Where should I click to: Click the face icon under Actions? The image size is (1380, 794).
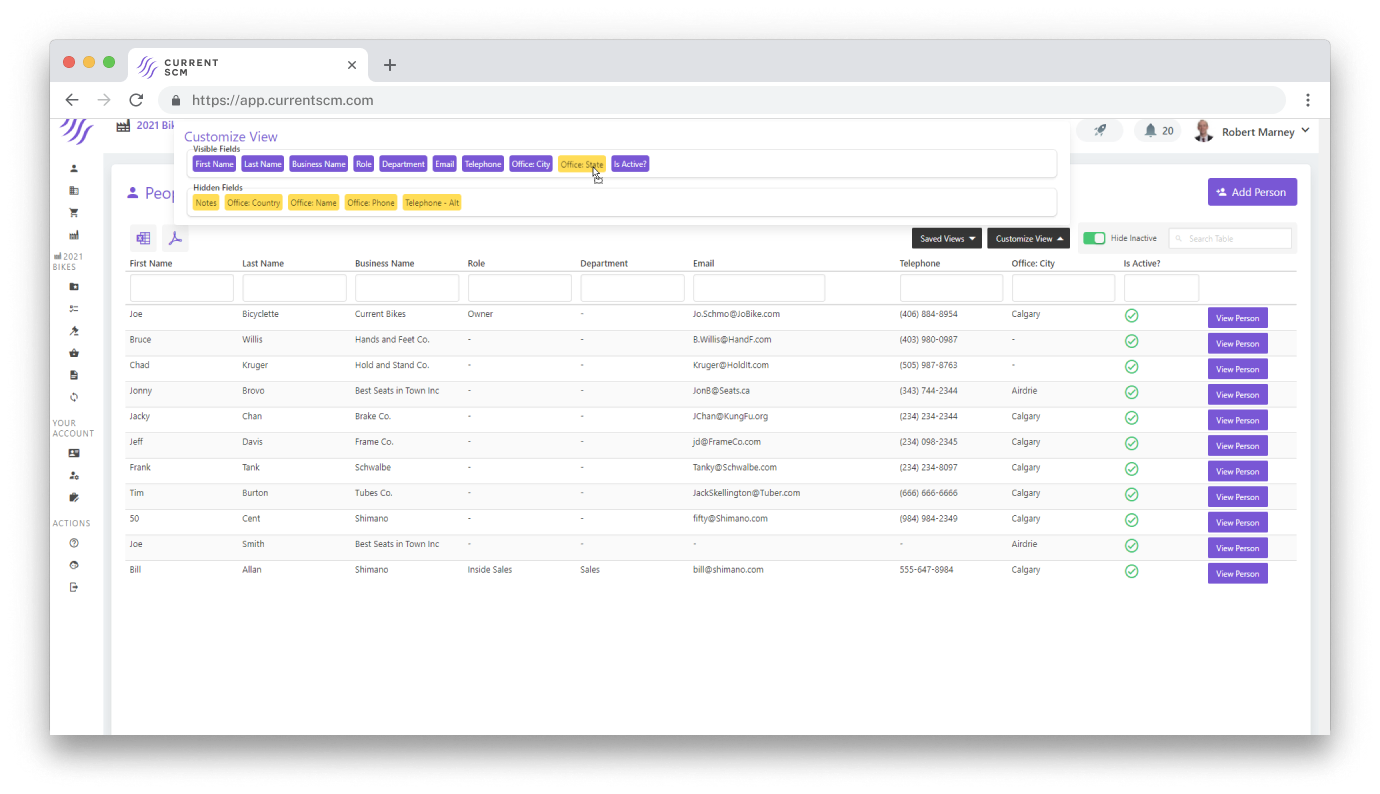pyautogui.click(x=74, y=565)
